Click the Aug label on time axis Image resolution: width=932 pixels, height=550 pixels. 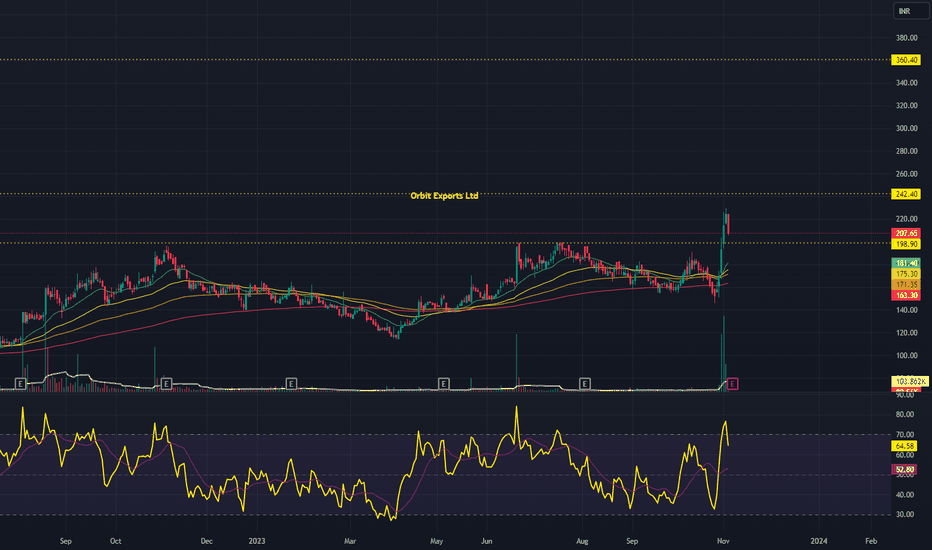[582, 541]
